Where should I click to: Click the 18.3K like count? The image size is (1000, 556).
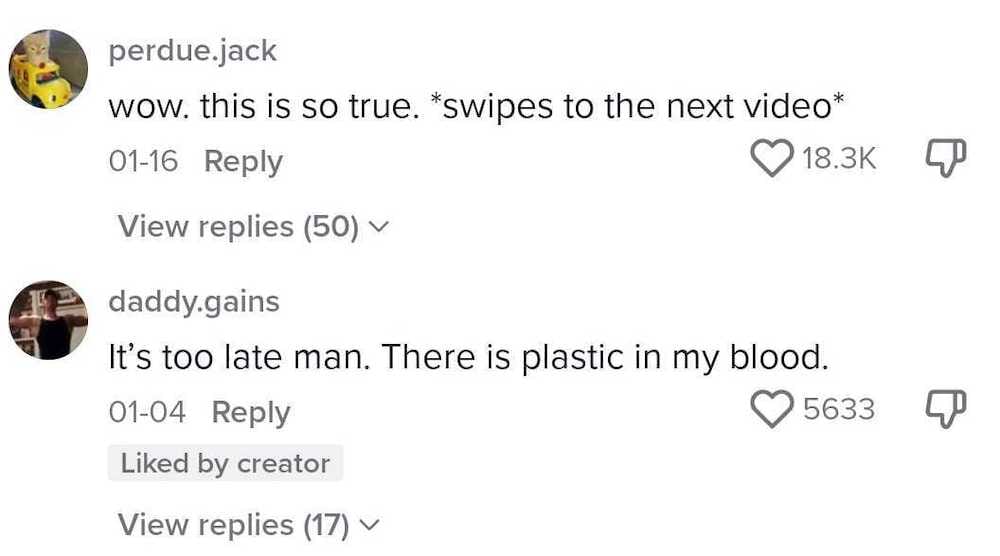(x=839, y=158)
